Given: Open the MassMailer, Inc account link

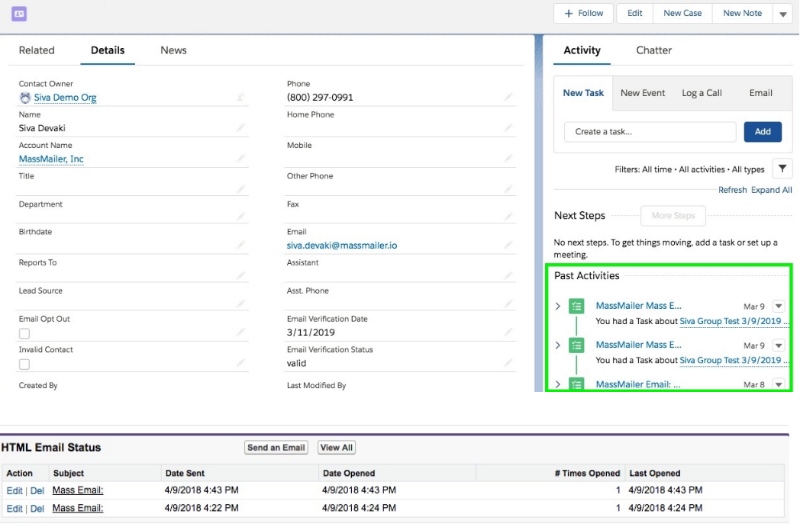Looking at the screenshot, I should point(51,159).
